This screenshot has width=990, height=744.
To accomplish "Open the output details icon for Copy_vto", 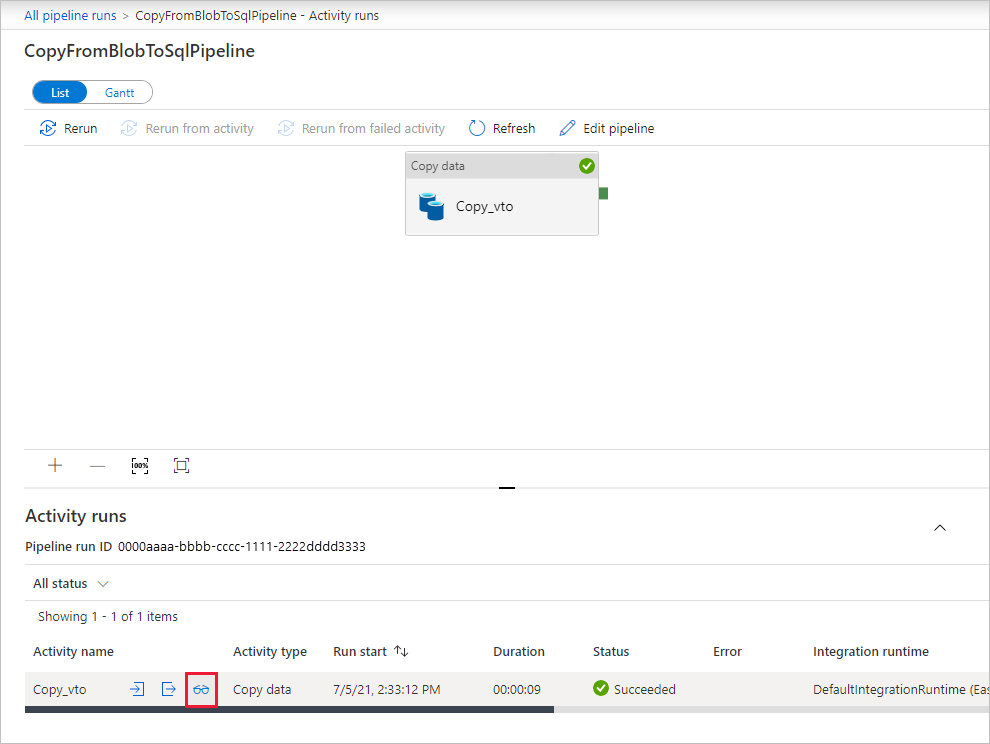I will 168,689.
